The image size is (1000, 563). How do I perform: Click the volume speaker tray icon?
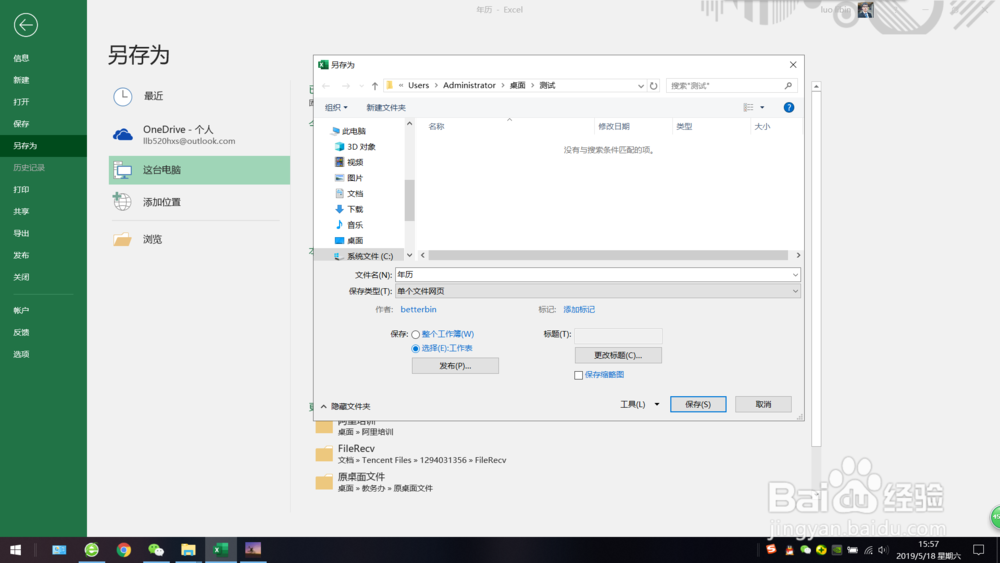883,550
